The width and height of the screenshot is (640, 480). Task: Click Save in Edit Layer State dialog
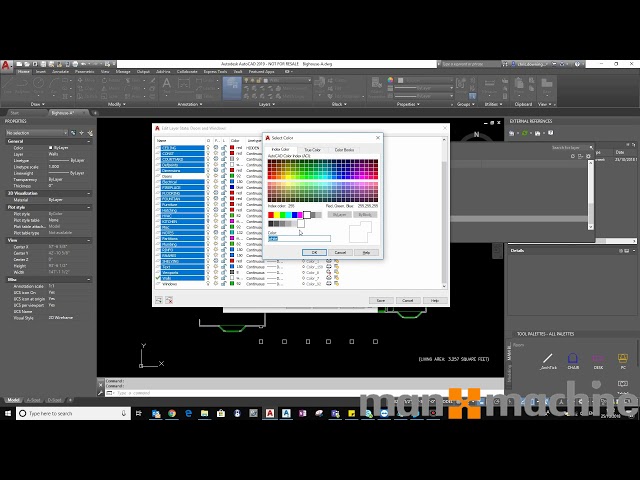[381, 300]
